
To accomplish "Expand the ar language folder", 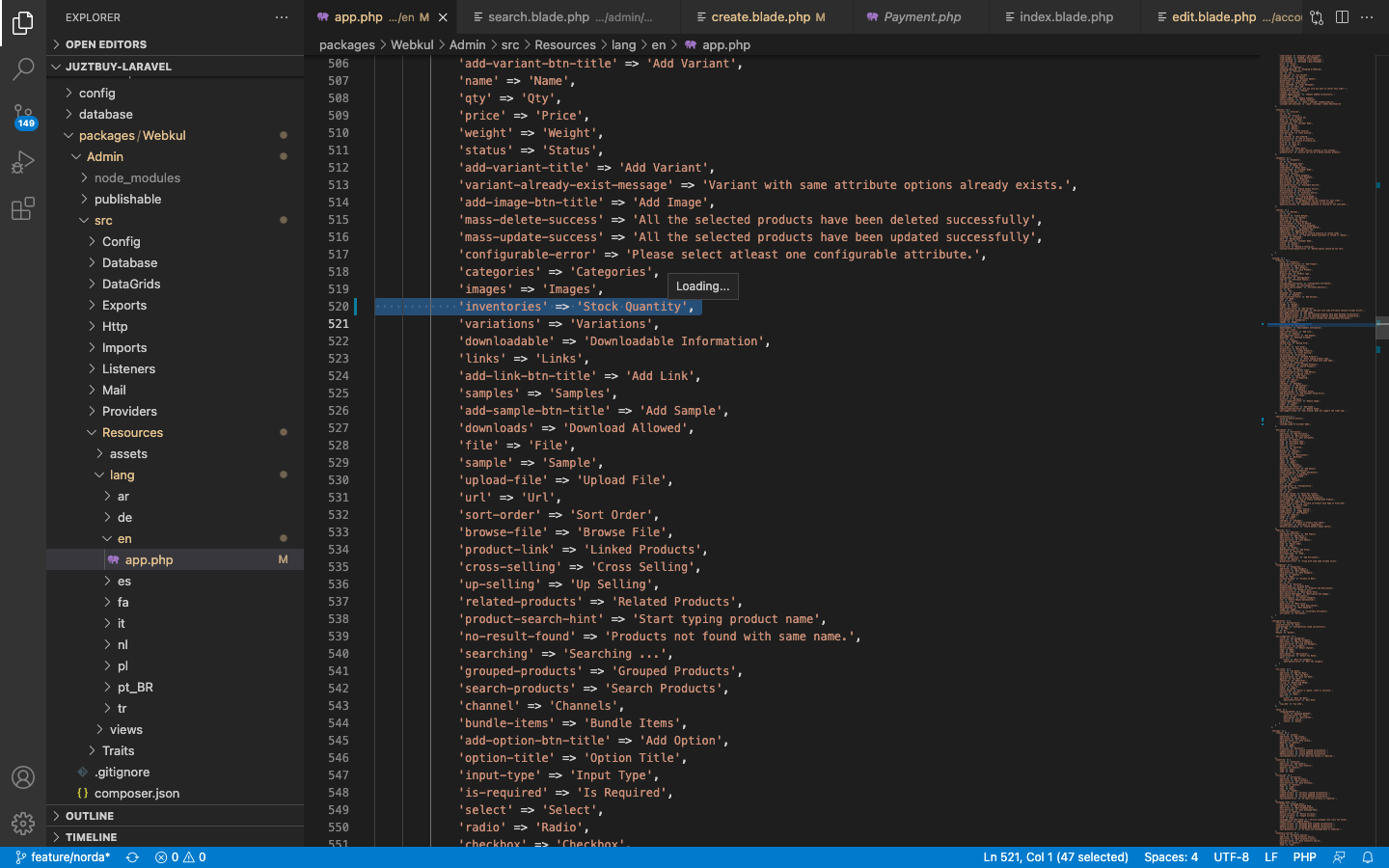I will [x=175, y=497].
